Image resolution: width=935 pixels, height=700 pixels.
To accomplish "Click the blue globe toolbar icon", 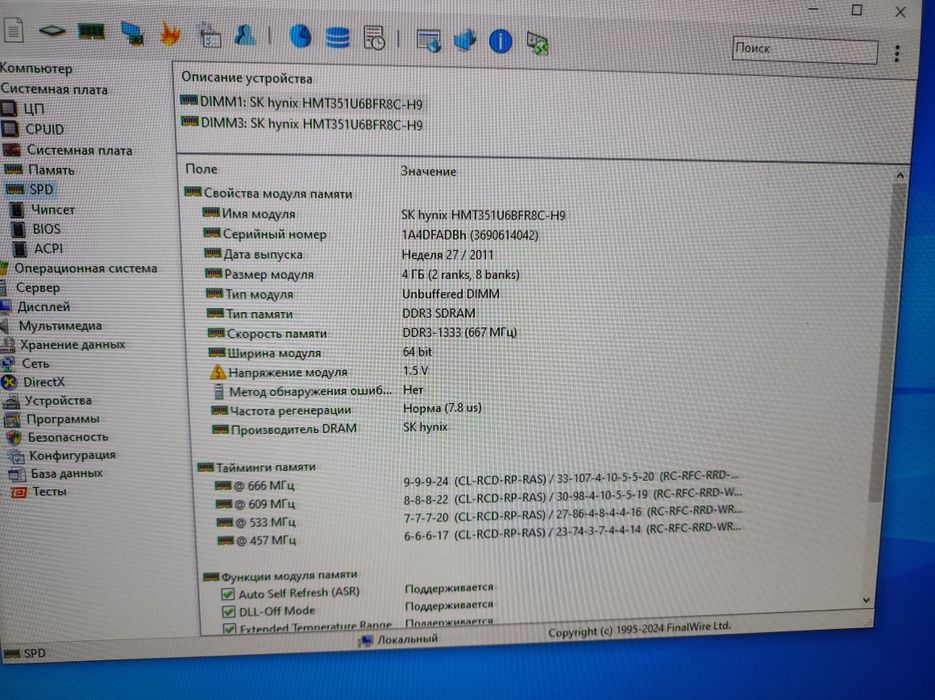I will 301,36.
